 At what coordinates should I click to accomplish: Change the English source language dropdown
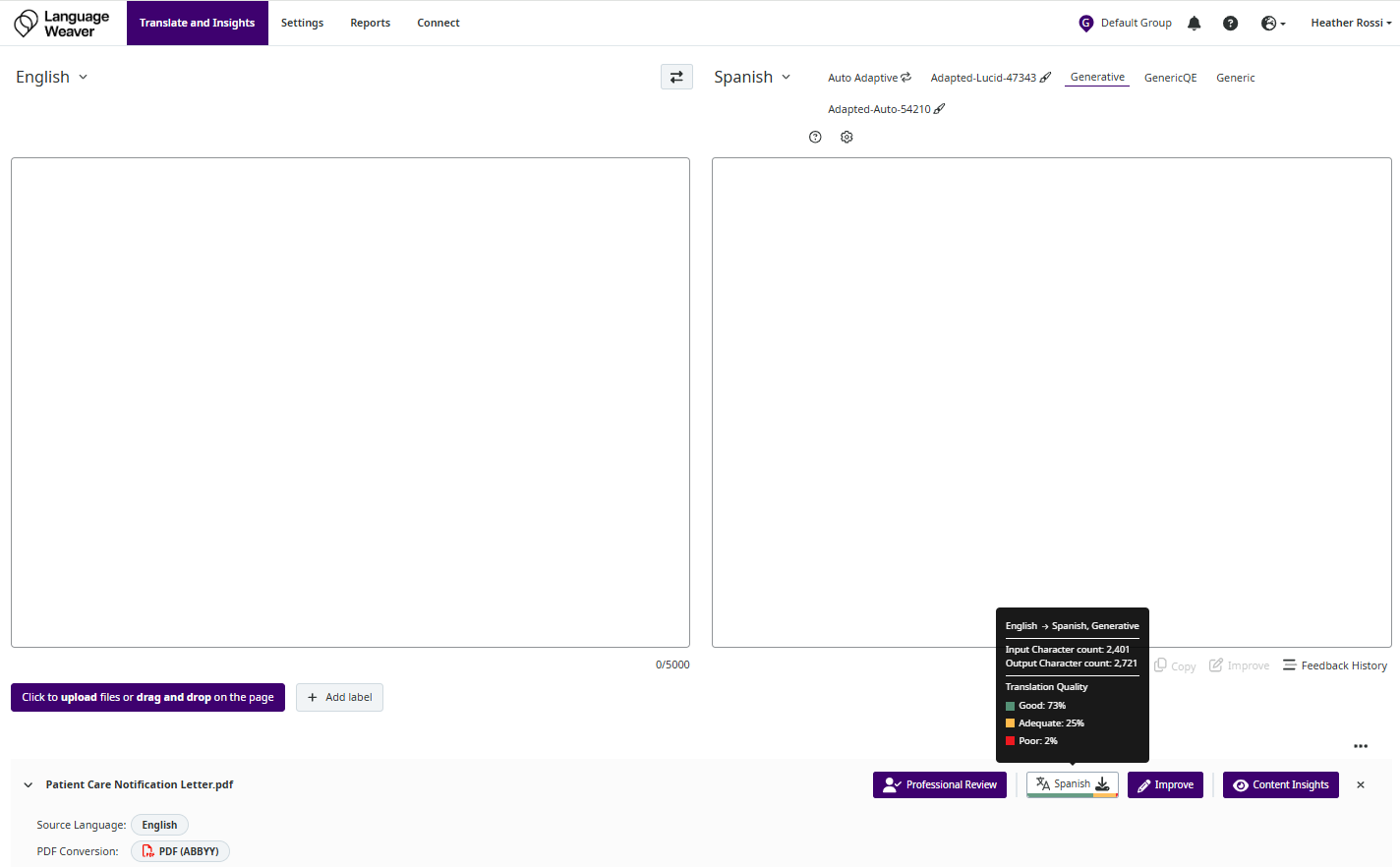(52, 77)
